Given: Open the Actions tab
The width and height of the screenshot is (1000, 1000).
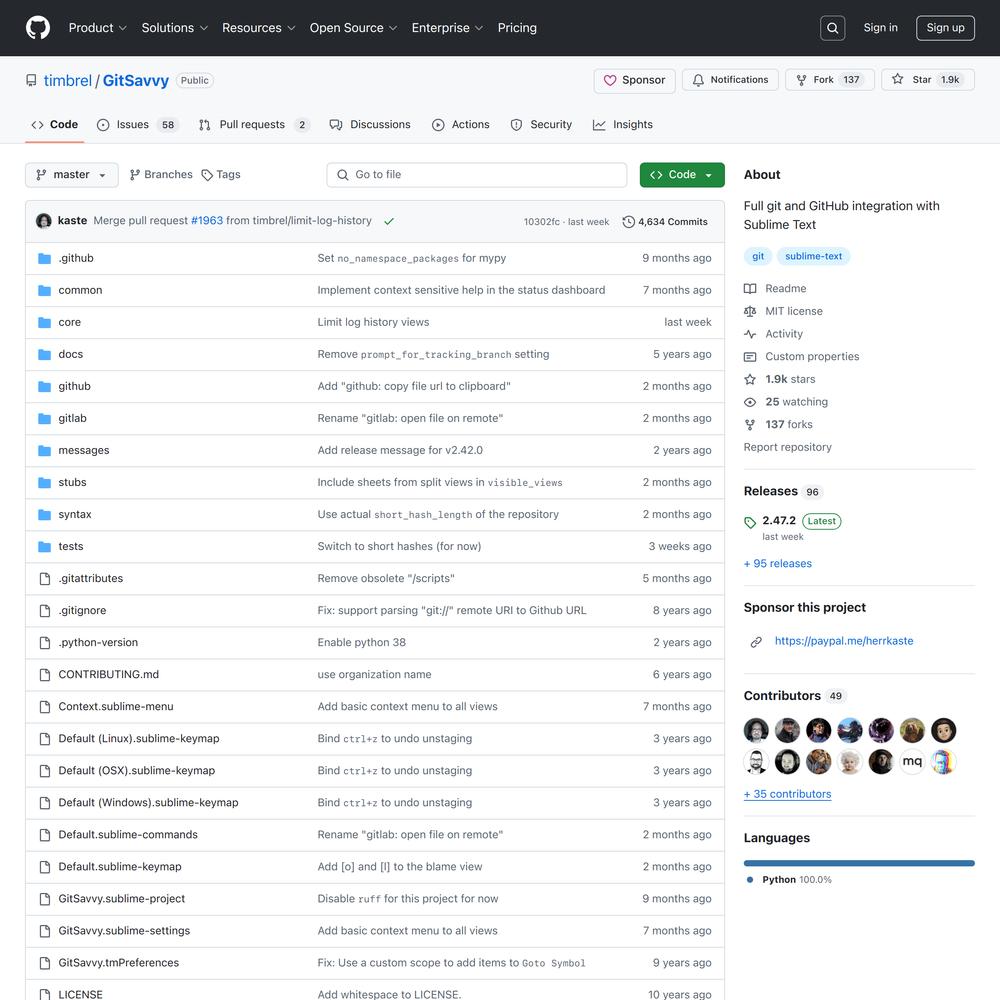Looking at the screenshot, I should click(x=460, y=125).
